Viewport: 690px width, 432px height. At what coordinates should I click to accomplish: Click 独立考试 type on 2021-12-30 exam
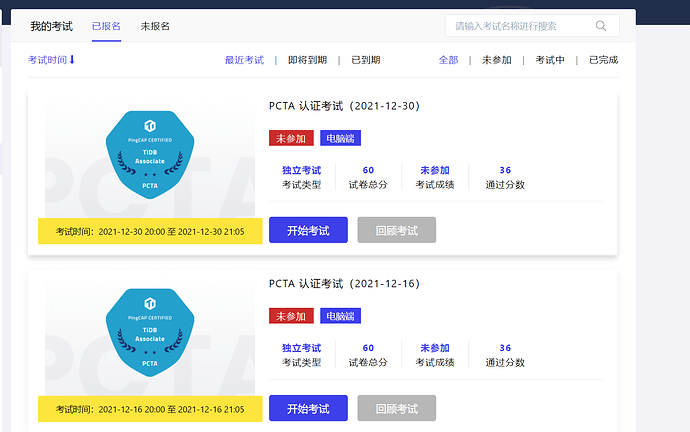[x=301, y=170]
